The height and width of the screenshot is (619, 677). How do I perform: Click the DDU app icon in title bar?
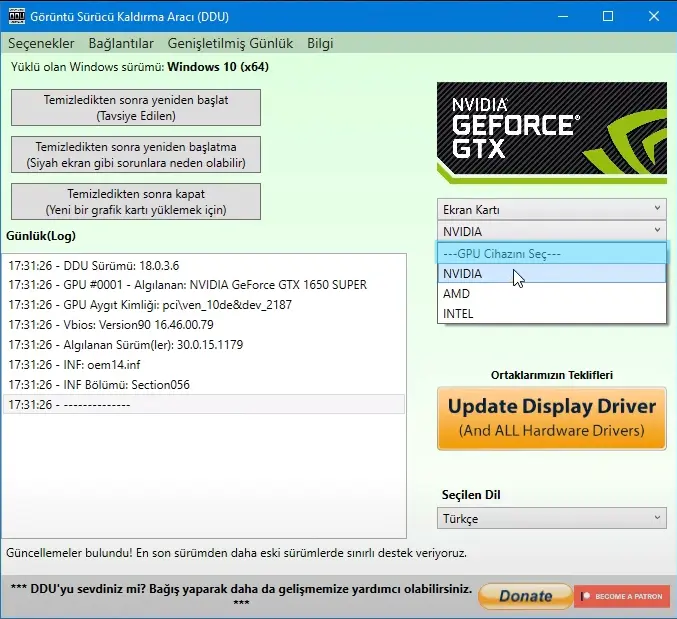[17, 16]
